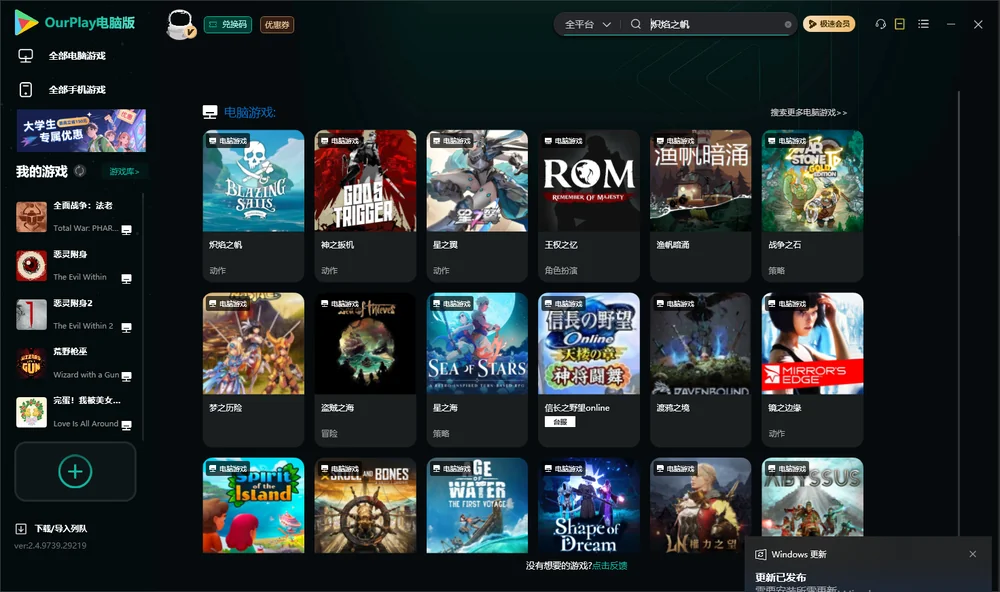This screenshot has width=1000, height=592.
Task: Open the 极速会员 membership button
Action: coord(829,24)
